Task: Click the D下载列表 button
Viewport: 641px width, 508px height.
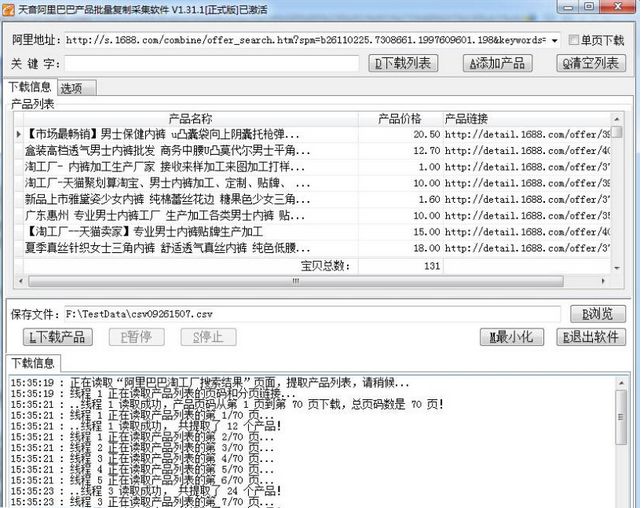Action: [403, 63]
